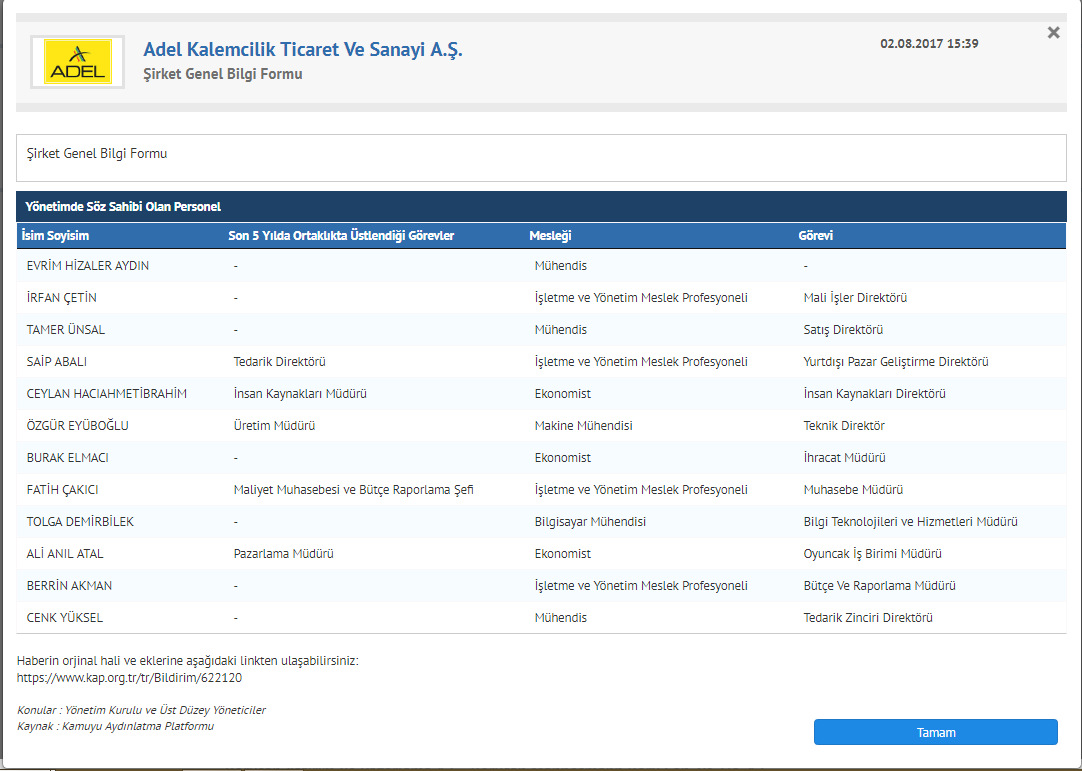This screenshot has width=1082, height=771.
Task: Select the name SAİP ABALI
Action: [57, 362]
